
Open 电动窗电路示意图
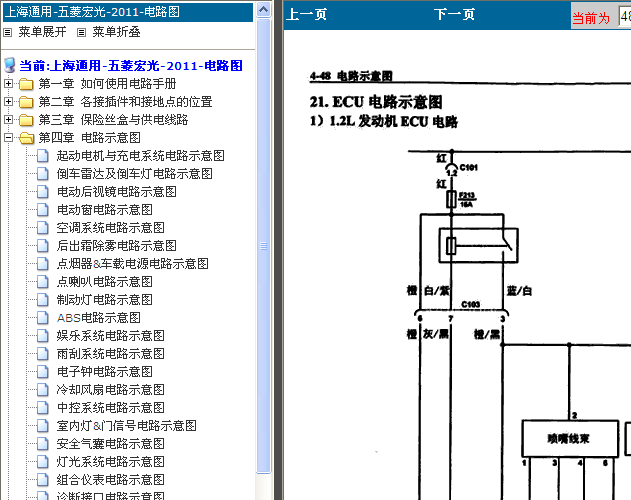[104, 210]
